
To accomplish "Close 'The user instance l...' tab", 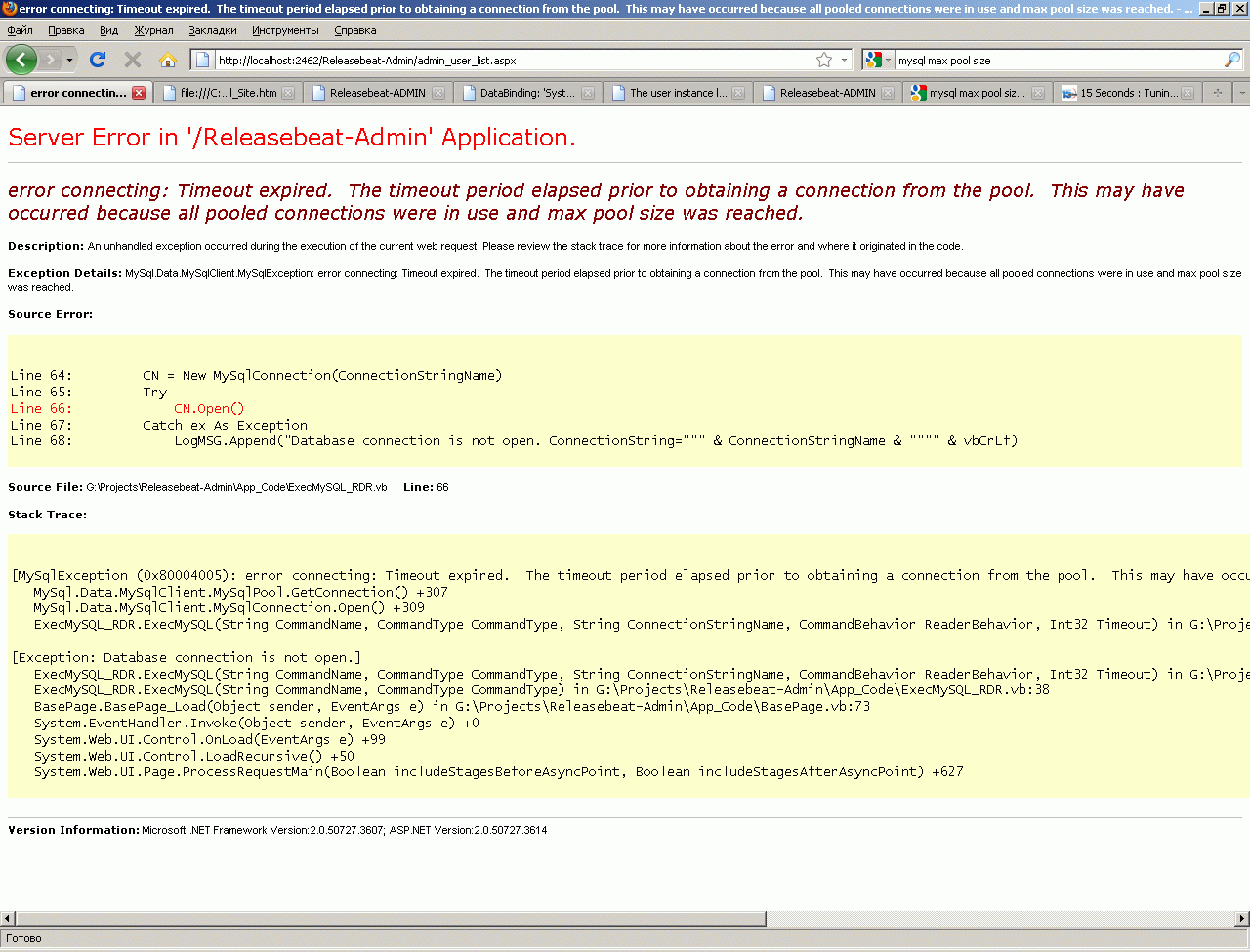I will (x=738, y=93).
